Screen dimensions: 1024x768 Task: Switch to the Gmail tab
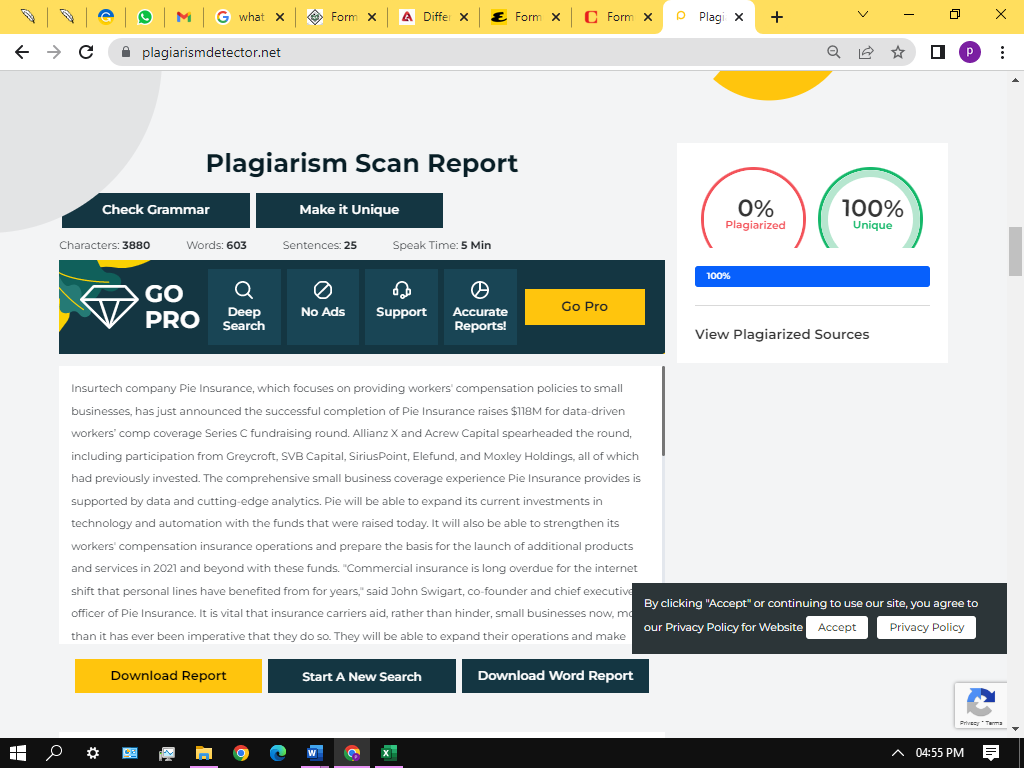pyautogui.click(x=184, y=17)
